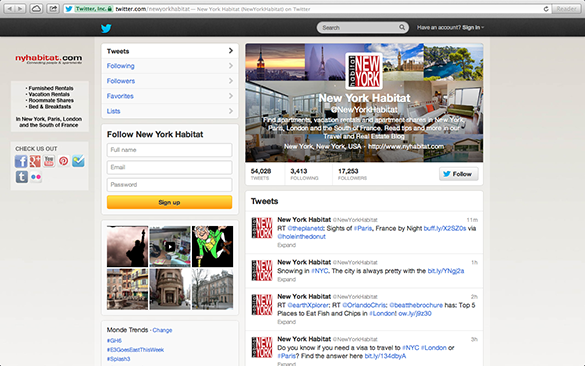Expand the Favorites chevron
This screenshot has height=366, width=585.
coord(231,96)
